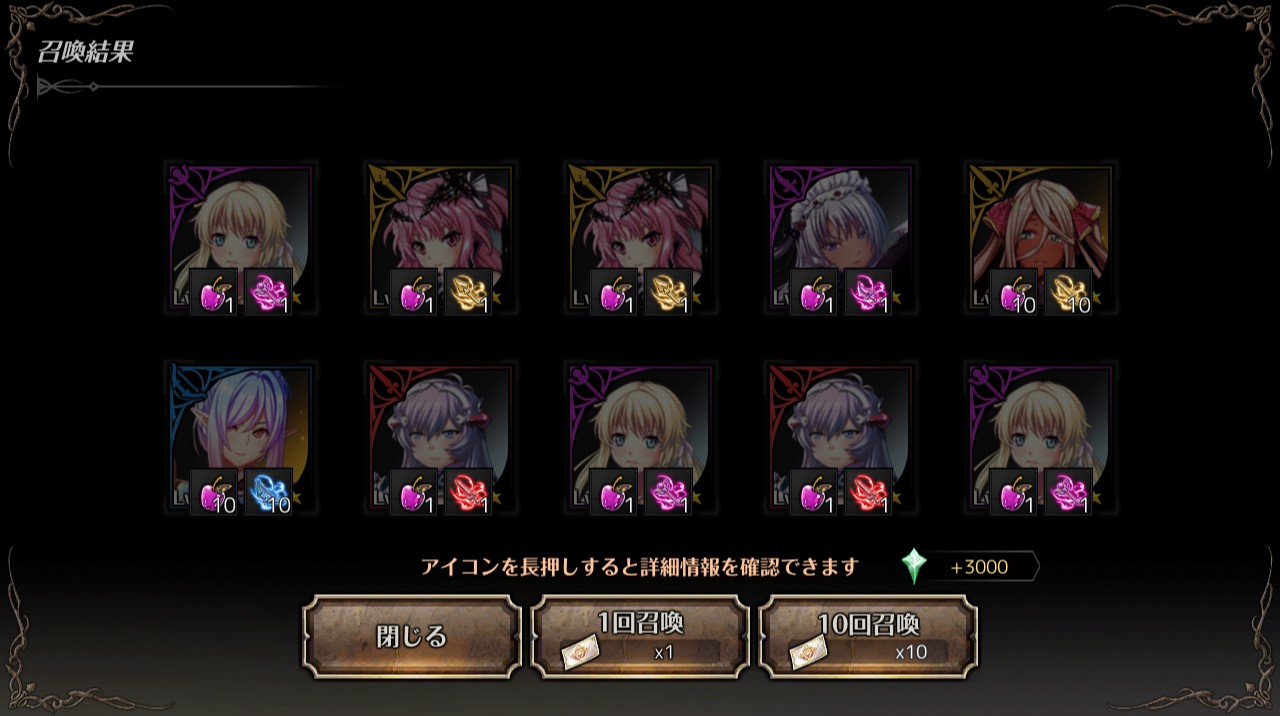1280x716 pixels.
Task: Tap the third pink-haired character portrait
Action: click(641, 238)
